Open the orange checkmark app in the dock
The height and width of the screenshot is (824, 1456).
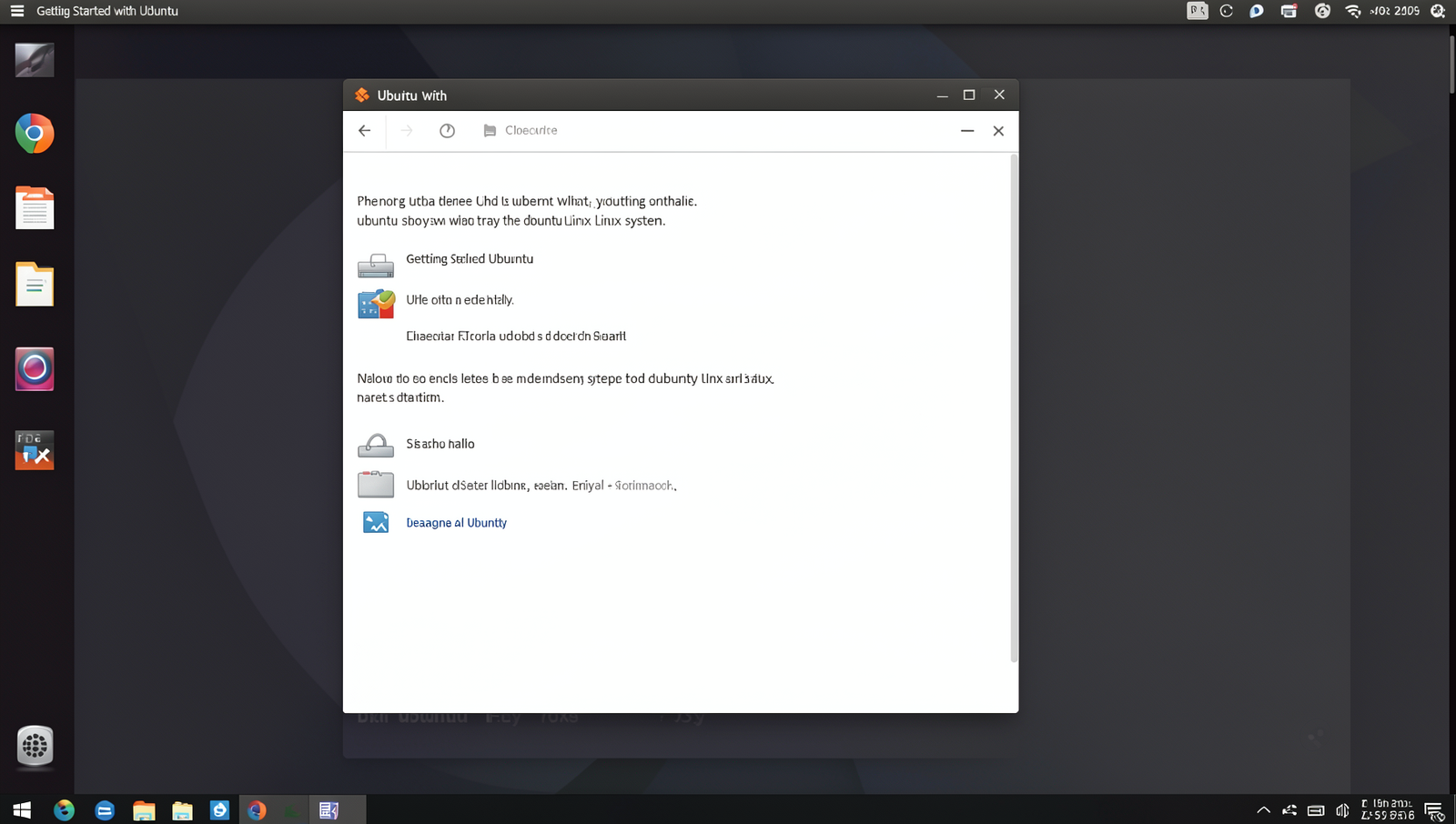pyautogui.click(x=35, y=450)
